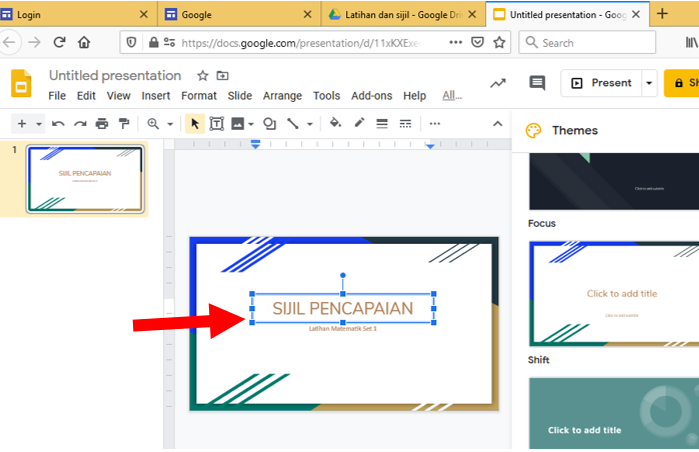Choose the Border color pencil
Screen dimensions: 699x452
tap(359, 123)
